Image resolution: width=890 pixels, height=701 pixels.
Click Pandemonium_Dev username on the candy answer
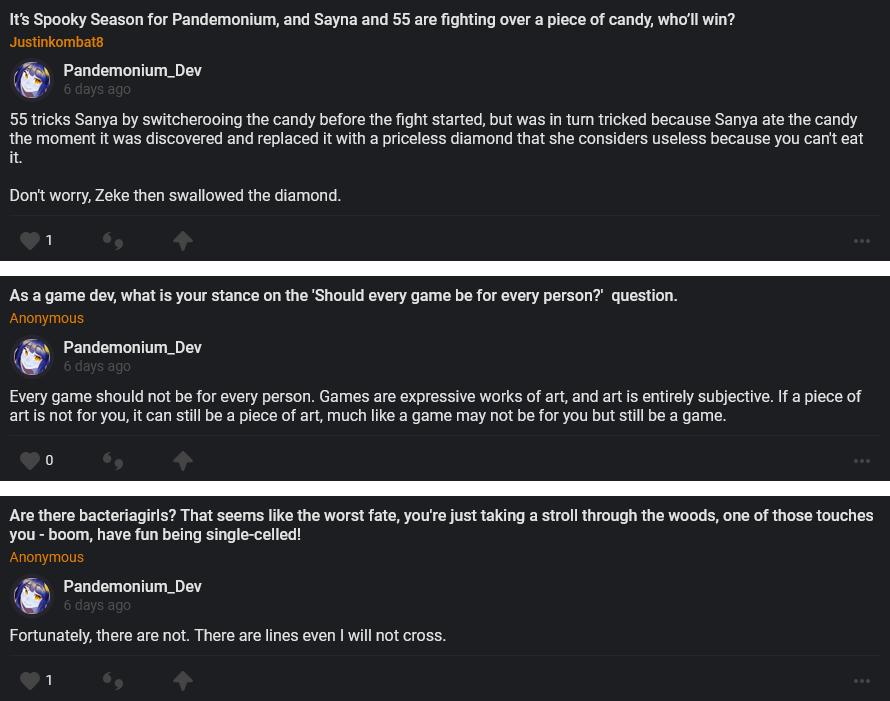132,71
